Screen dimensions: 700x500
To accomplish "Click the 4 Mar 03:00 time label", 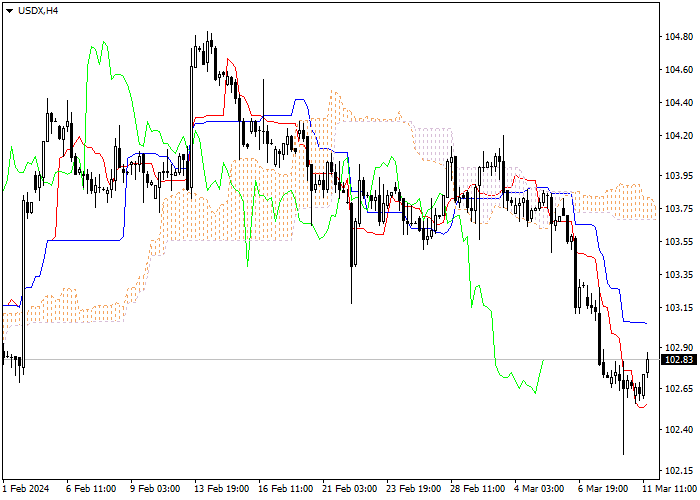I will coord(539,489).
